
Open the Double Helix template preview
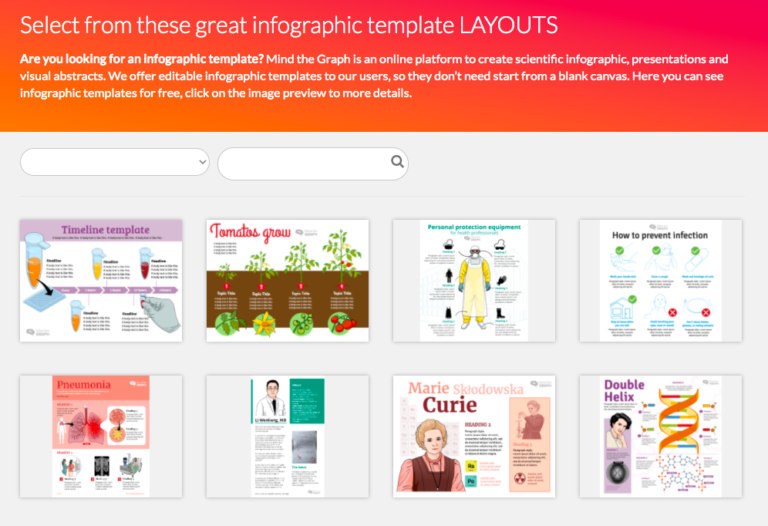coord(660,436)
